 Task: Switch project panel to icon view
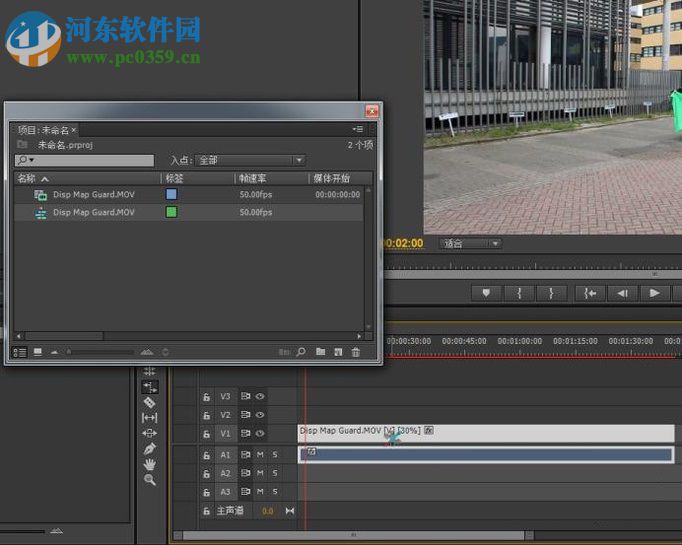[38, 352]
